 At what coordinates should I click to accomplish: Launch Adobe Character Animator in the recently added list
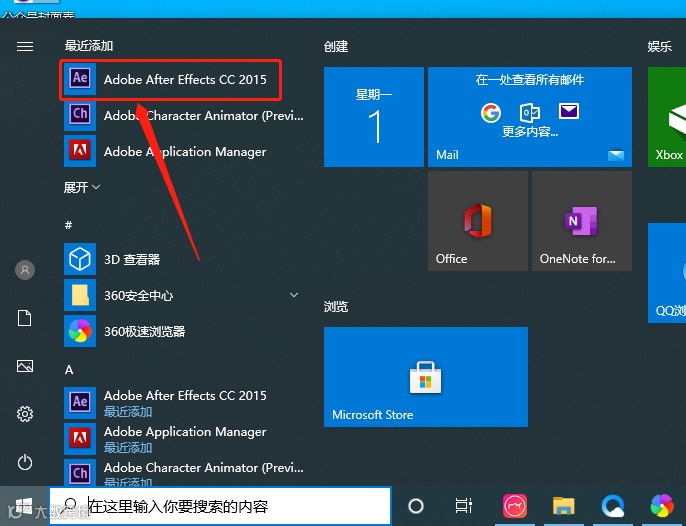tap(184, 116)
